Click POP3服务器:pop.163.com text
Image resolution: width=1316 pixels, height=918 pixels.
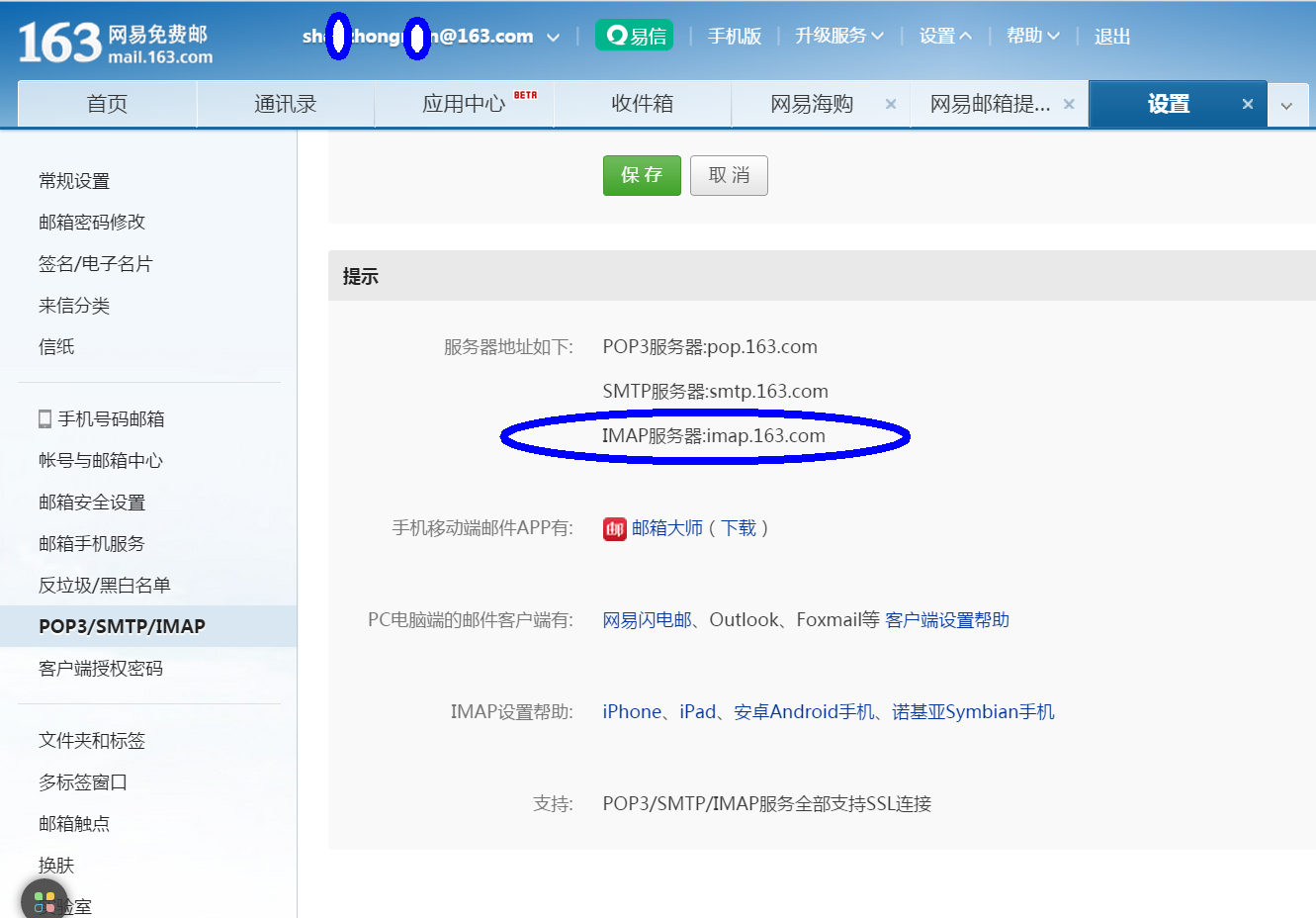click(x=710, y=347)
